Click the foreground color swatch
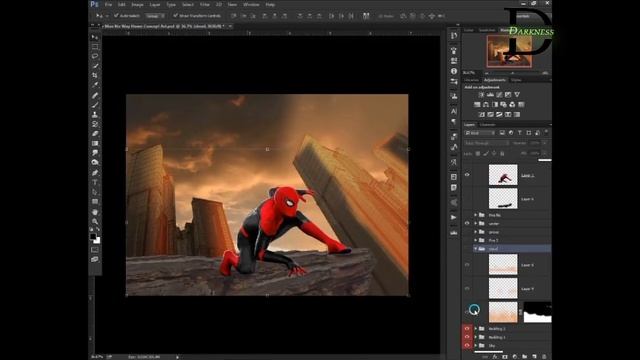Viewport: 640px width, 360px height. point(93,236)
